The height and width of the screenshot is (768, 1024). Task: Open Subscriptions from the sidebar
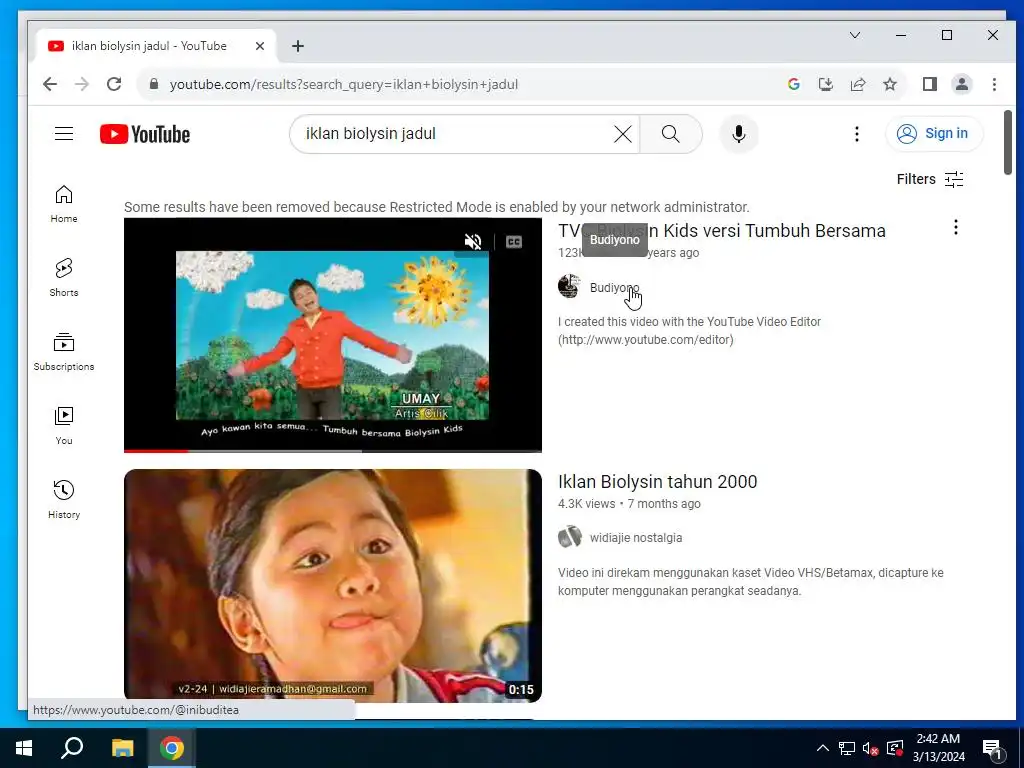click(64, 351)
